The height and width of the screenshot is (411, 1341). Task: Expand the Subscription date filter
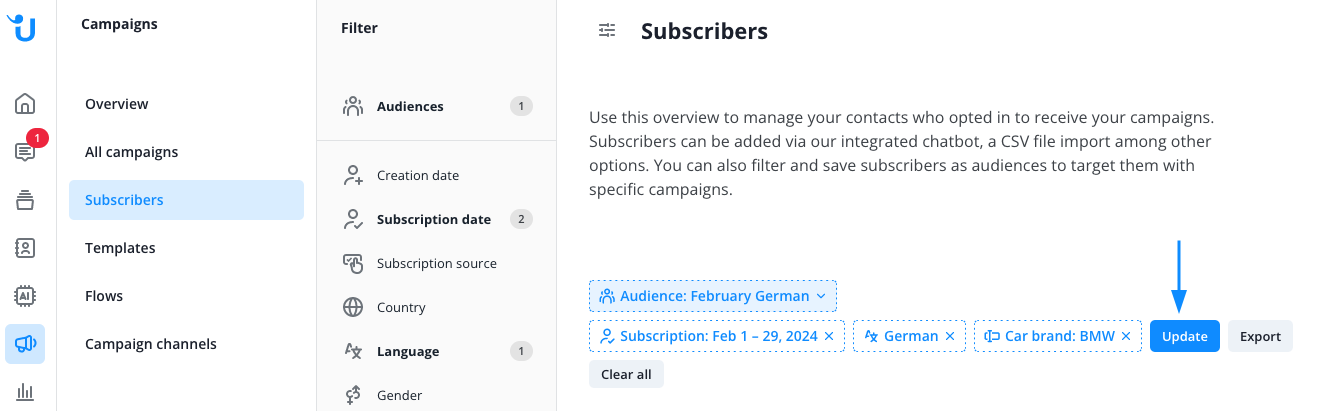click(x=436, y=219)
